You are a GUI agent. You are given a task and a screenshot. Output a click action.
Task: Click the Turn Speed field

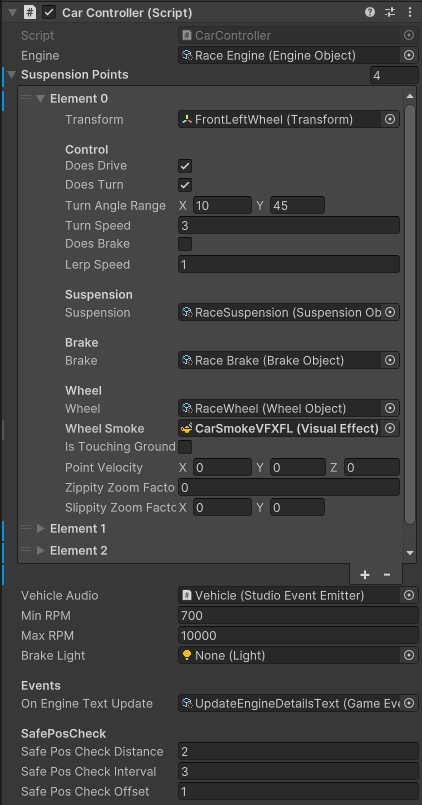289,225
